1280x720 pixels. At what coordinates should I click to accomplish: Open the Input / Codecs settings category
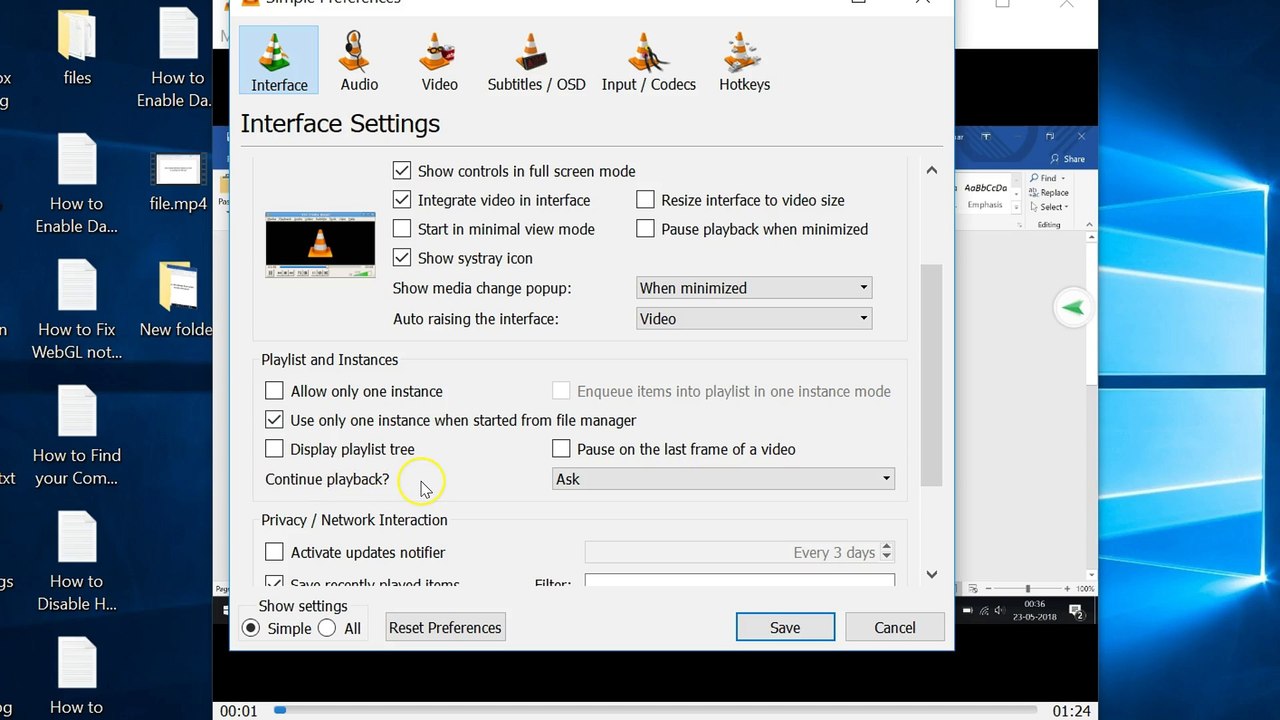click(x=648, y=60)
